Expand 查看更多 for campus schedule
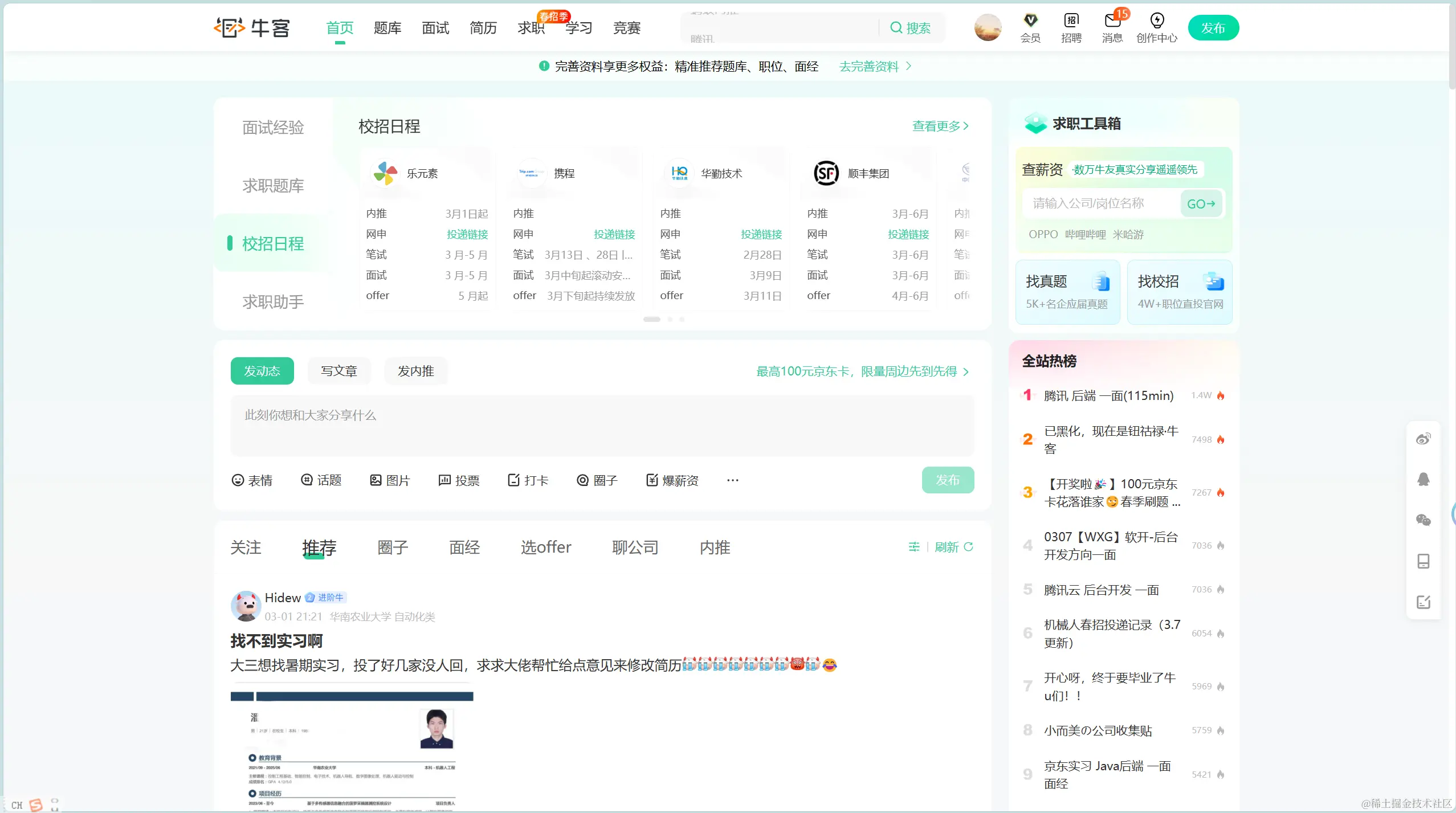The image size is (1456, 813). pyautogui.click(x=940, y=126)
